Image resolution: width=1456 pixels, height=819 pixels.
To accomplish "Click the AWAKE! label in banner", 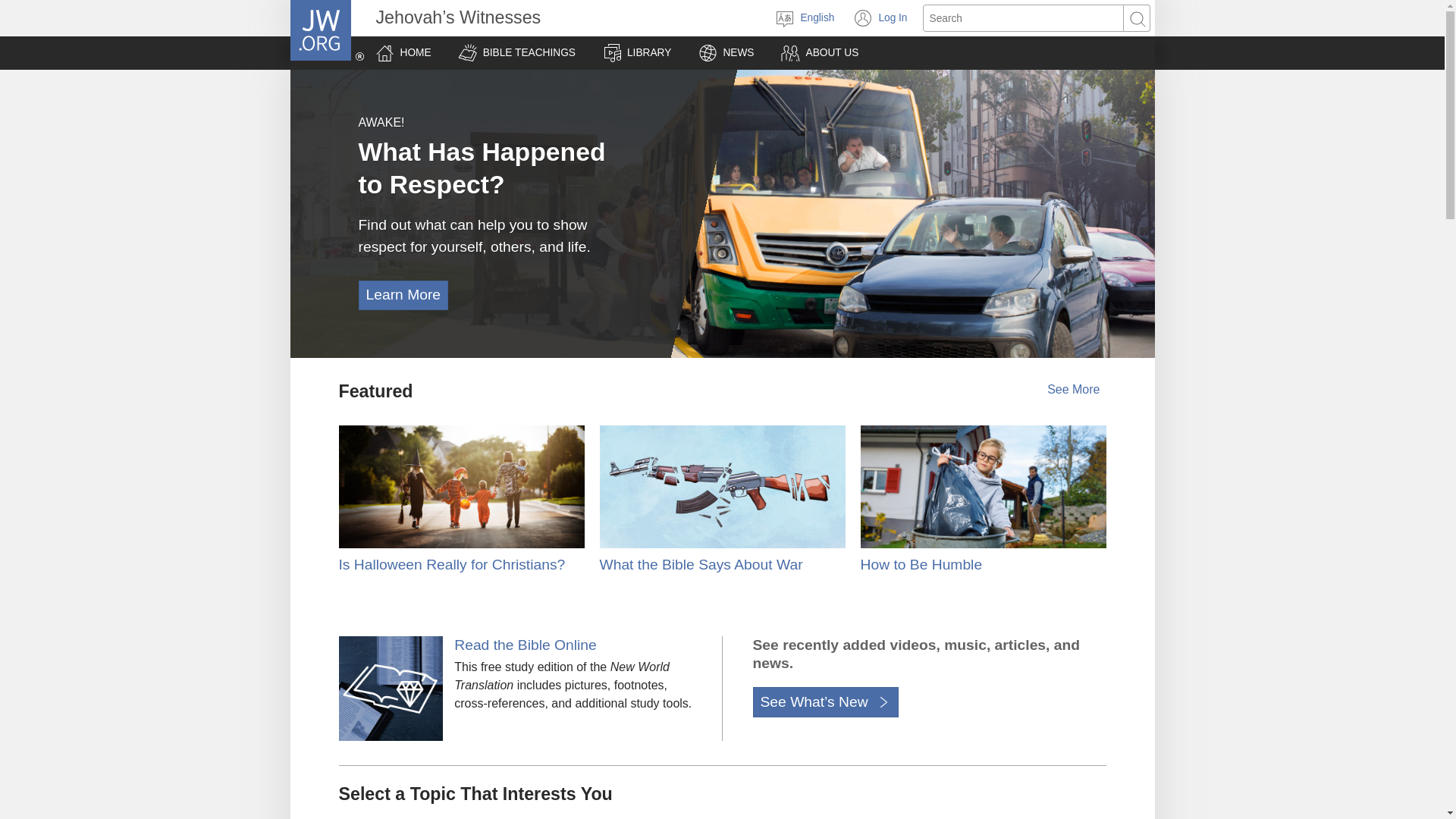I will (381, 123).
